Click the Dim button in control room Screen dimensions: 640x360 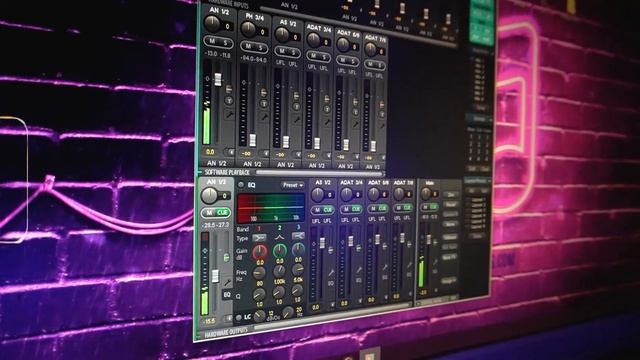pos(450,195)
